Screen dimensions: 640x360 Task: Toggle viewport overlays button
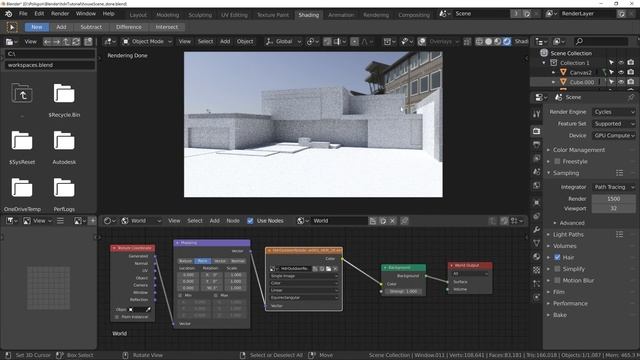[x=422, y=42]
